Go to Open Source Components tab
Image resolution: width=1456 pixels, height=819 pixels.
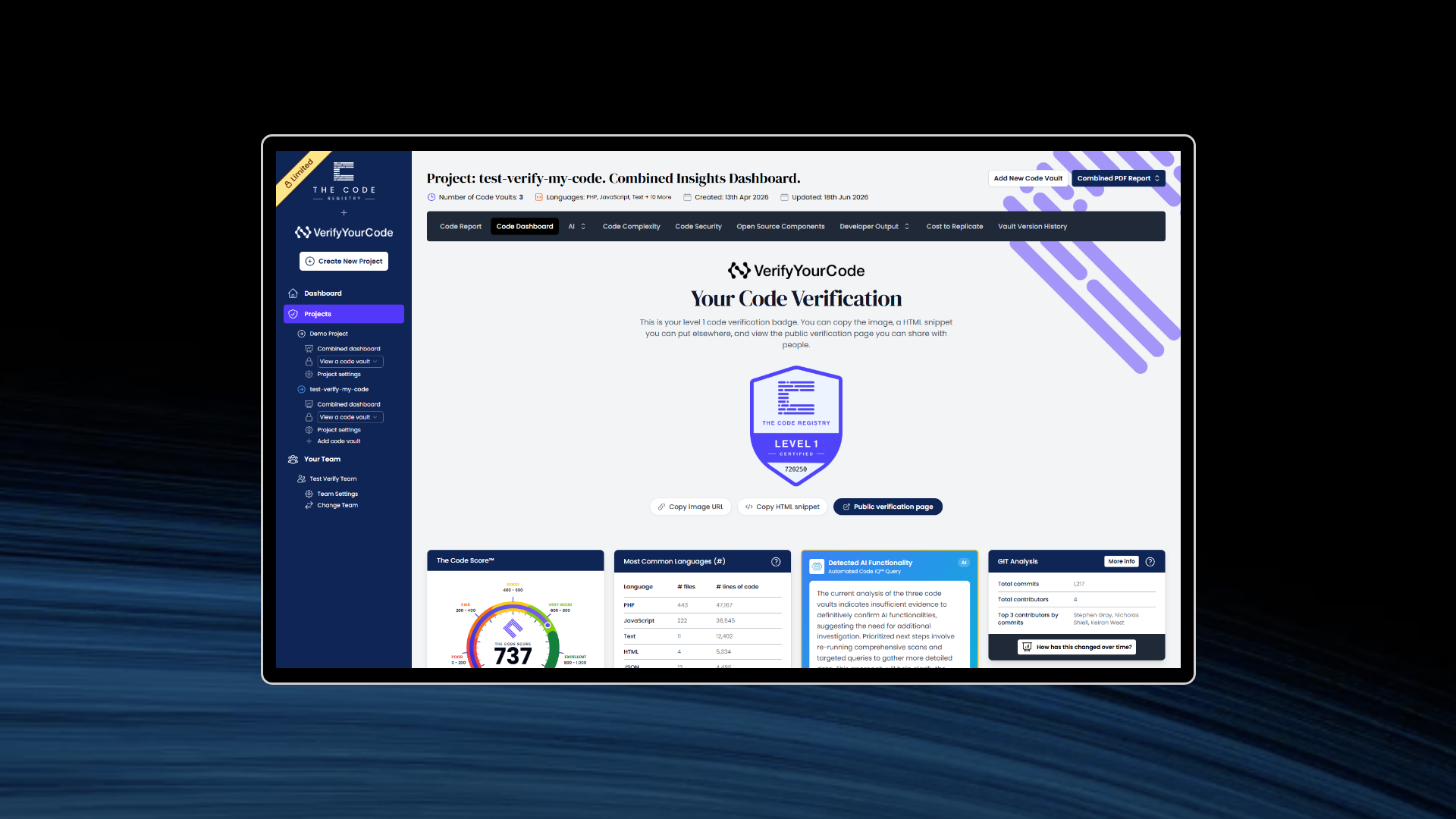(780, 227)
